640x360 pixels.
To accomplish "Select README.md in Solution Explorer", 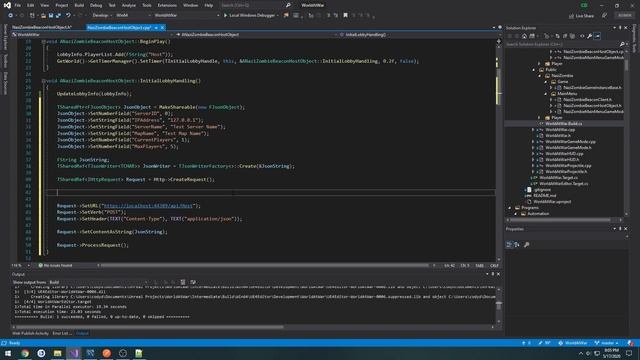I will tap(544, 196).
